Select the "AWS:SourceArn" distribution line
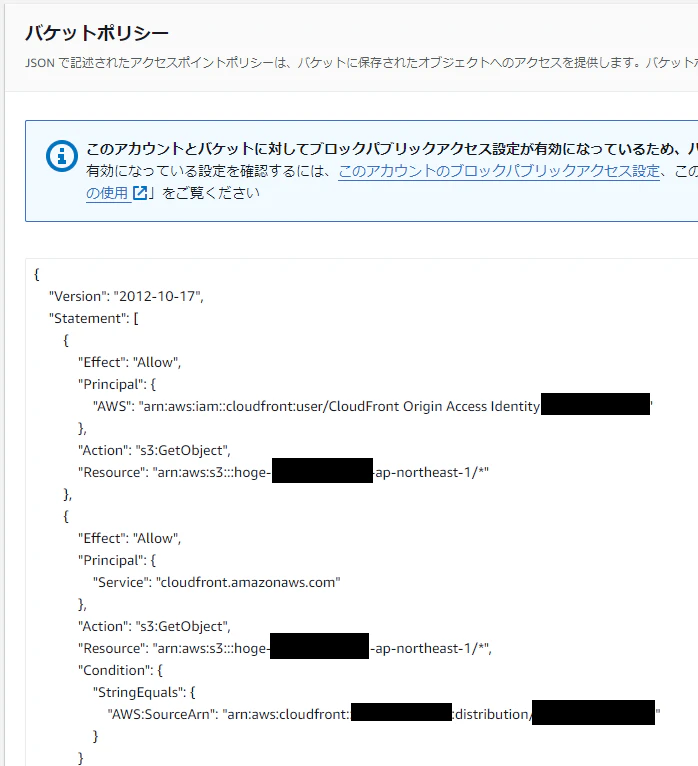 tap(384, 714)
